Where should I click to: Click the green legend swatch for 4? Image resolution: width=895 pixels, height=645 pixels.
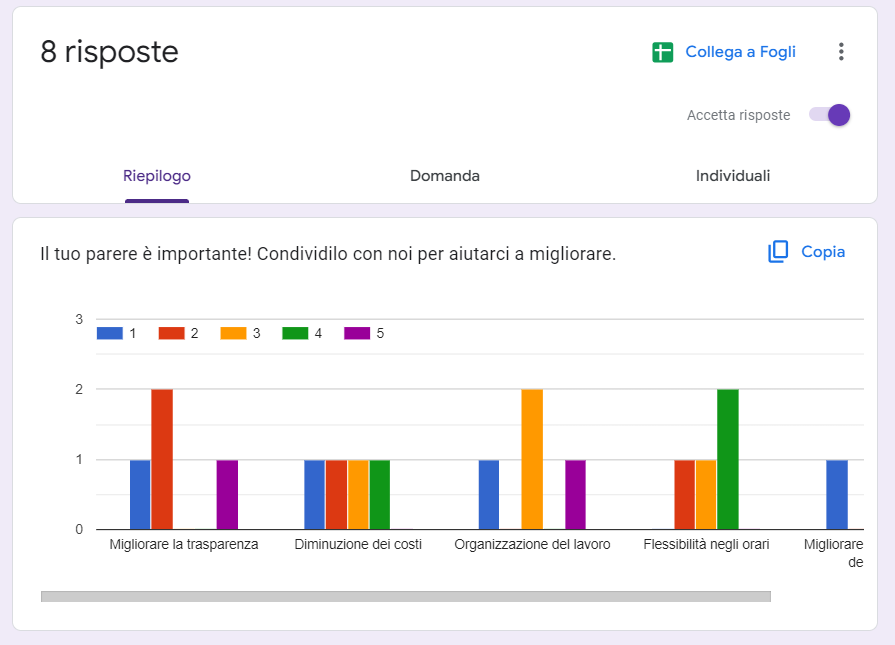click(x=295, y=333)
